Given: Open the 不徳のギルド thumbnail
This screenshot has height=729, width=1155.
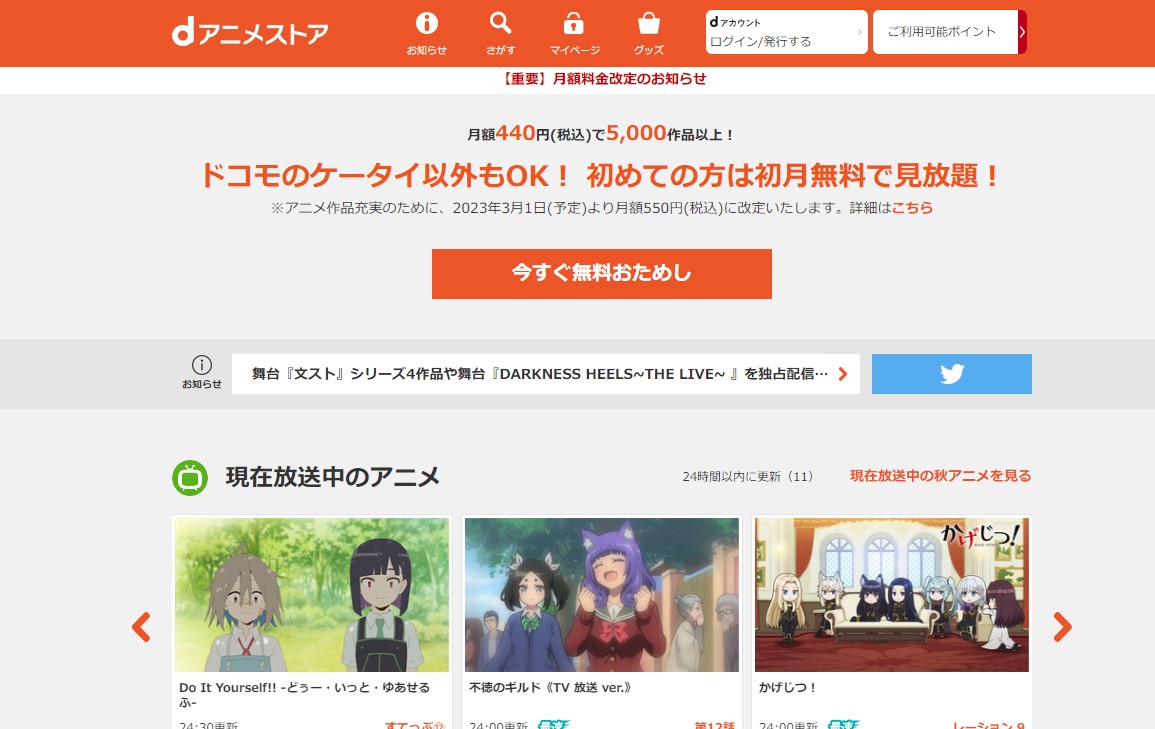Looking at the screenshot, I should point(602,595).
